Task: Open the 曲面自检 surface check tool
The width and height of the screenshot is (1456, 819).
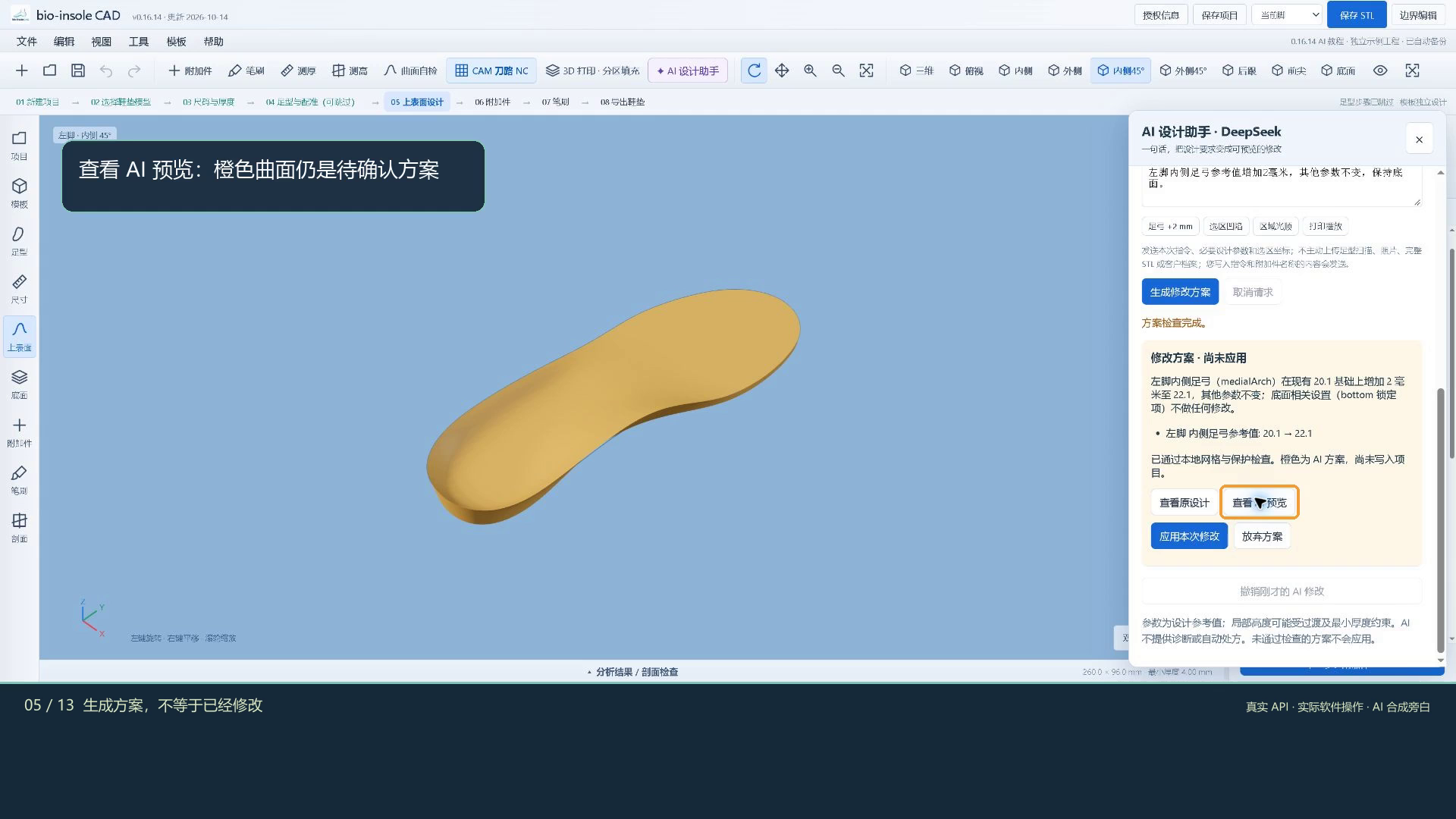Action: click(410, 71)
